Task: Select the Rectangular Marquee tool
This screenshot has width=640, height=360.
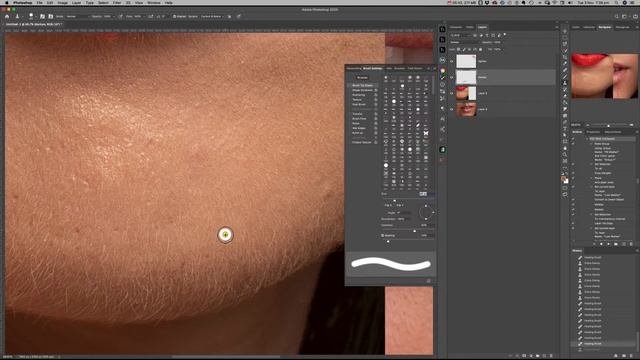Action: [x=565, y=37]
